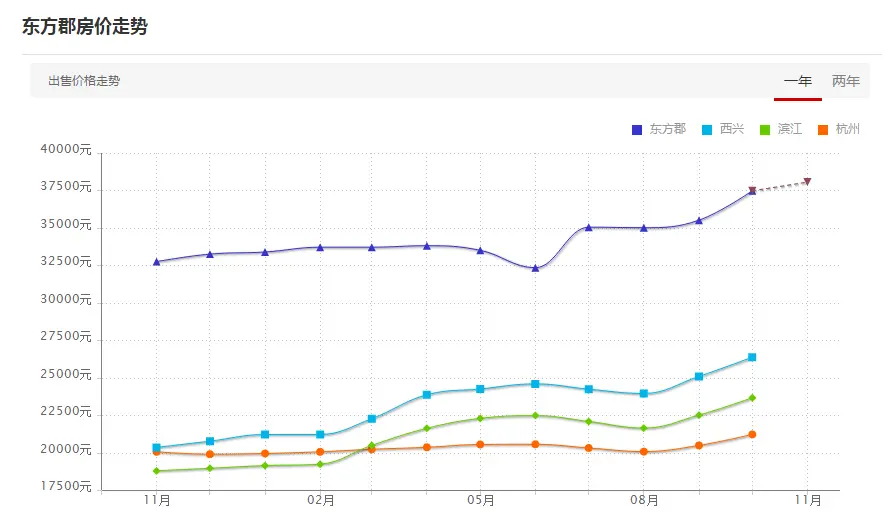
Task: Click the 出售价格走势 header label
Action: pos(84,81)
